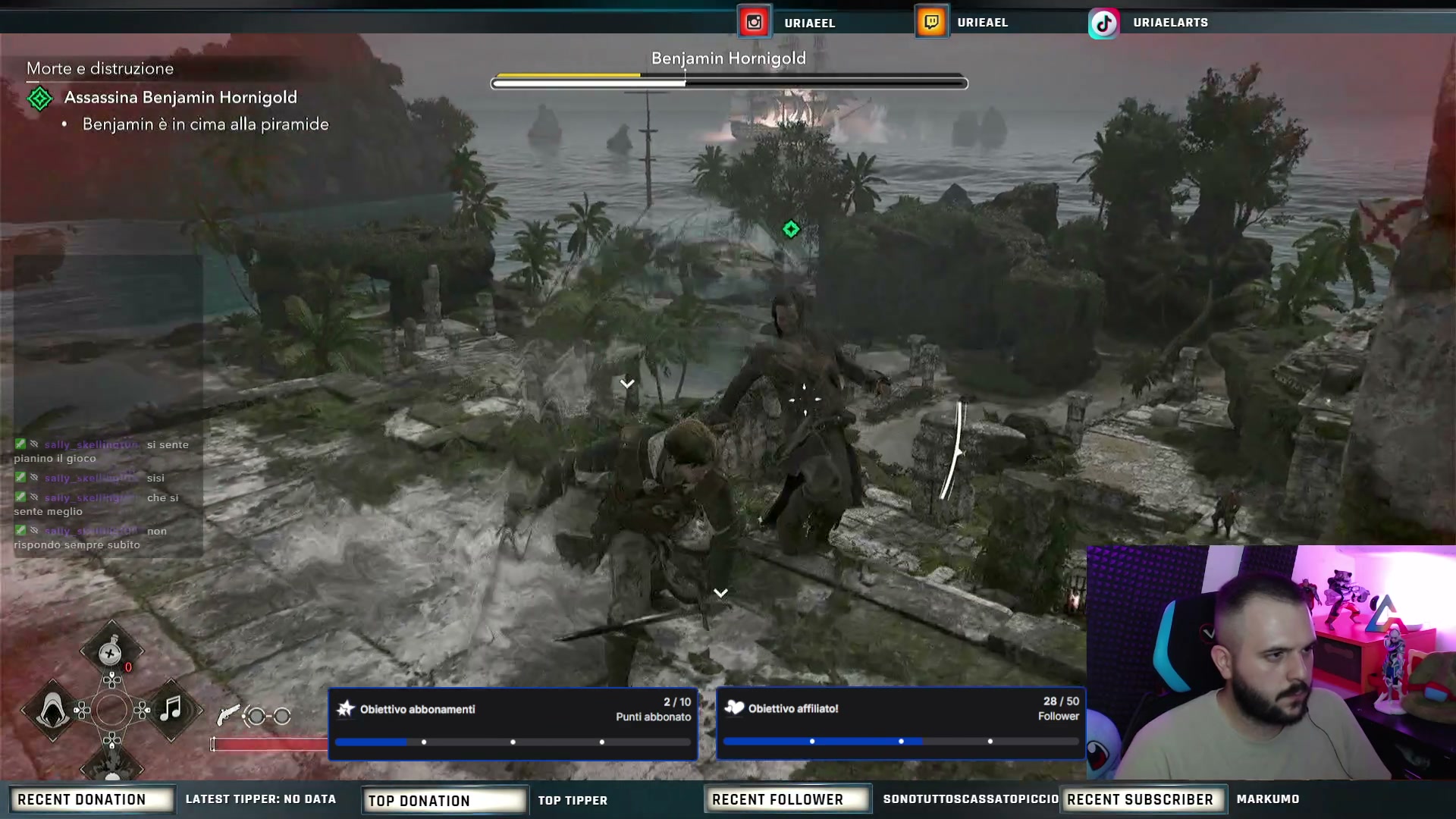Image resolution: width=1456 pixels, height=819 pixels.
Task: Click the '2 / 10' subscription count
Action: click(677, 702)
